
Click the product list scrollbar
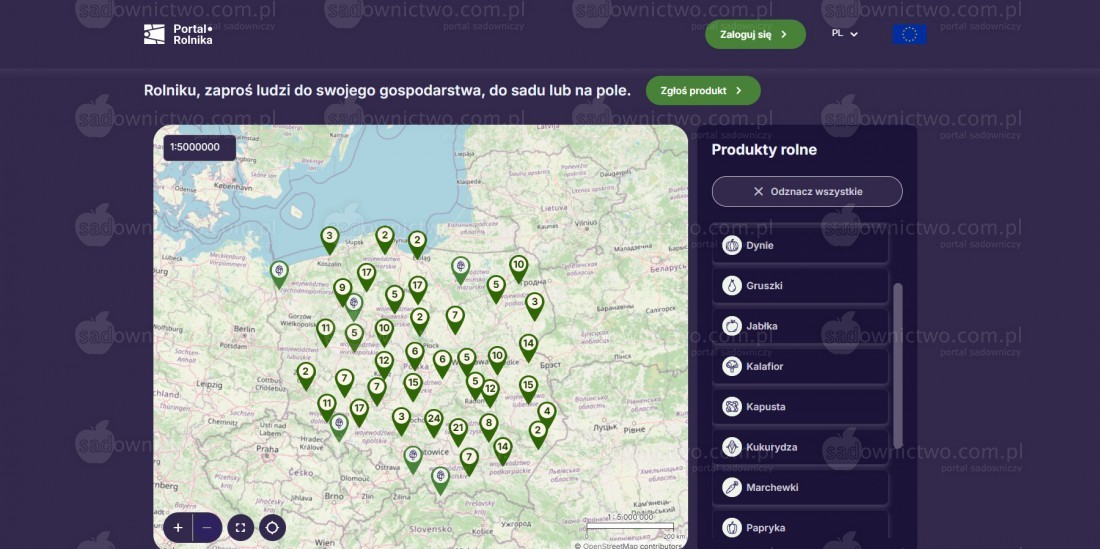tap(897, 365)
